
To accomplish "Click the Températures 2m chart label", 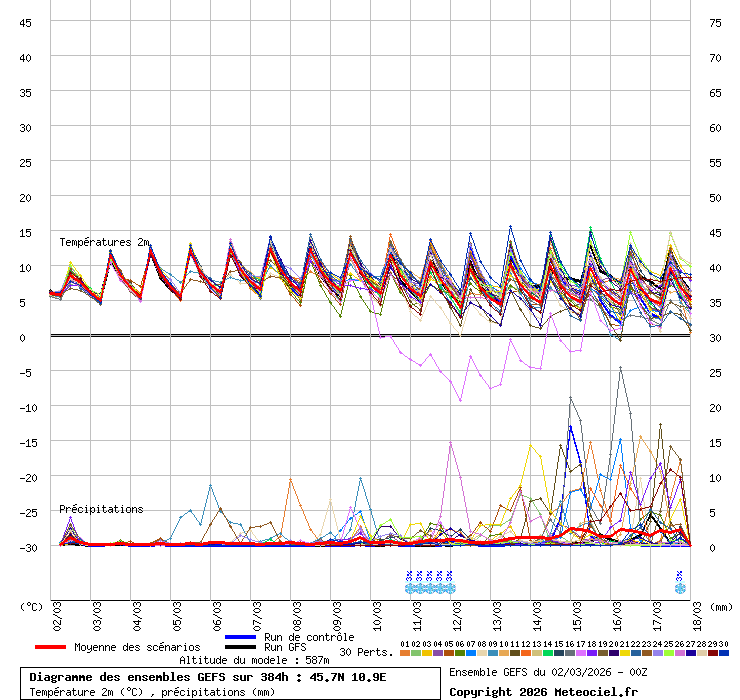I will (x=104, y=242).
